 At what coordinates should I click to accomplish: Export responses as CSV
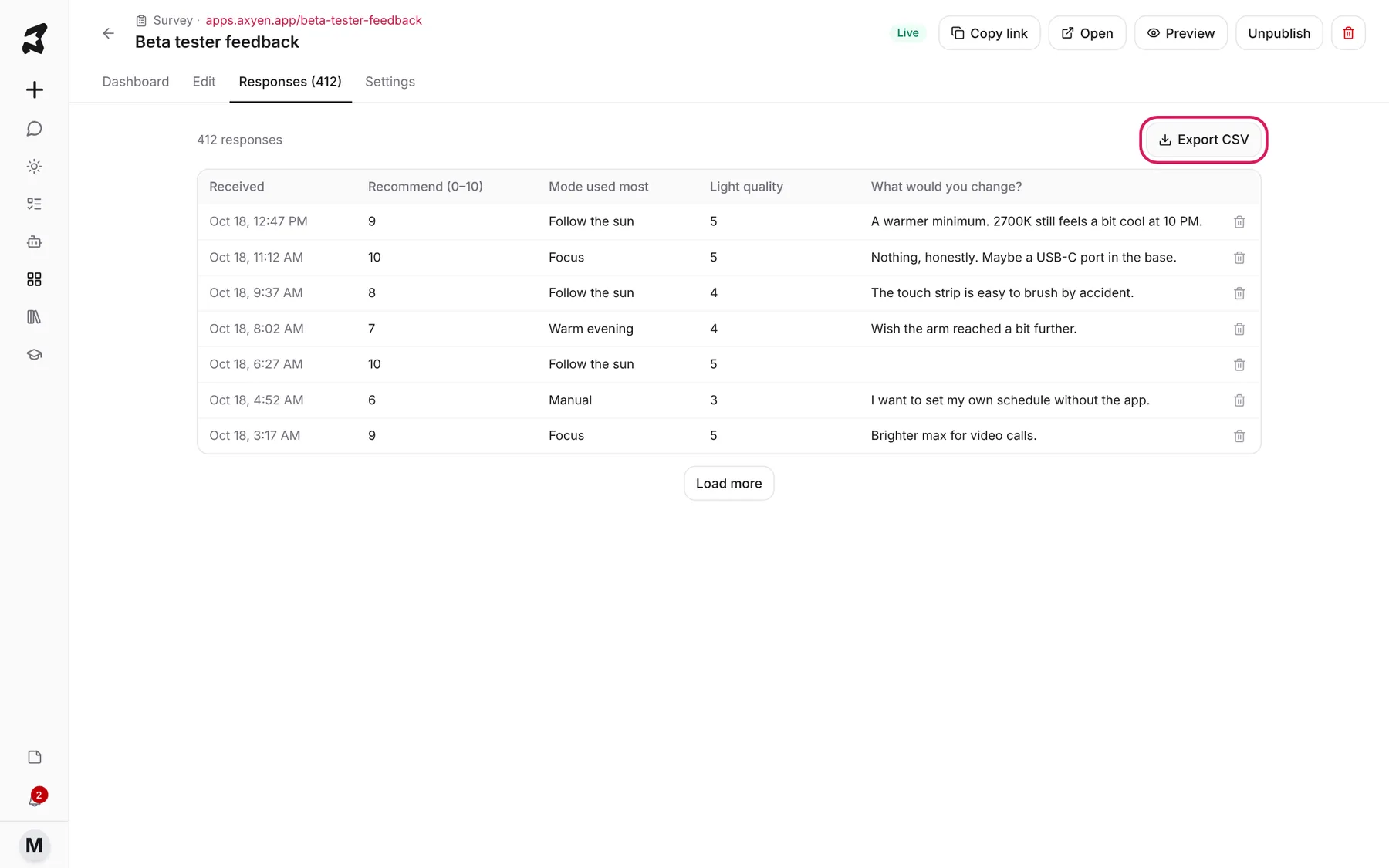[x=1203, y=140]
